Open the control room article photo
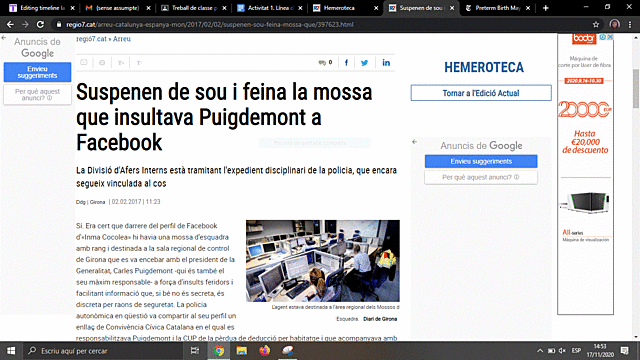Screen dimensions: 640x360 coord(322,261)
